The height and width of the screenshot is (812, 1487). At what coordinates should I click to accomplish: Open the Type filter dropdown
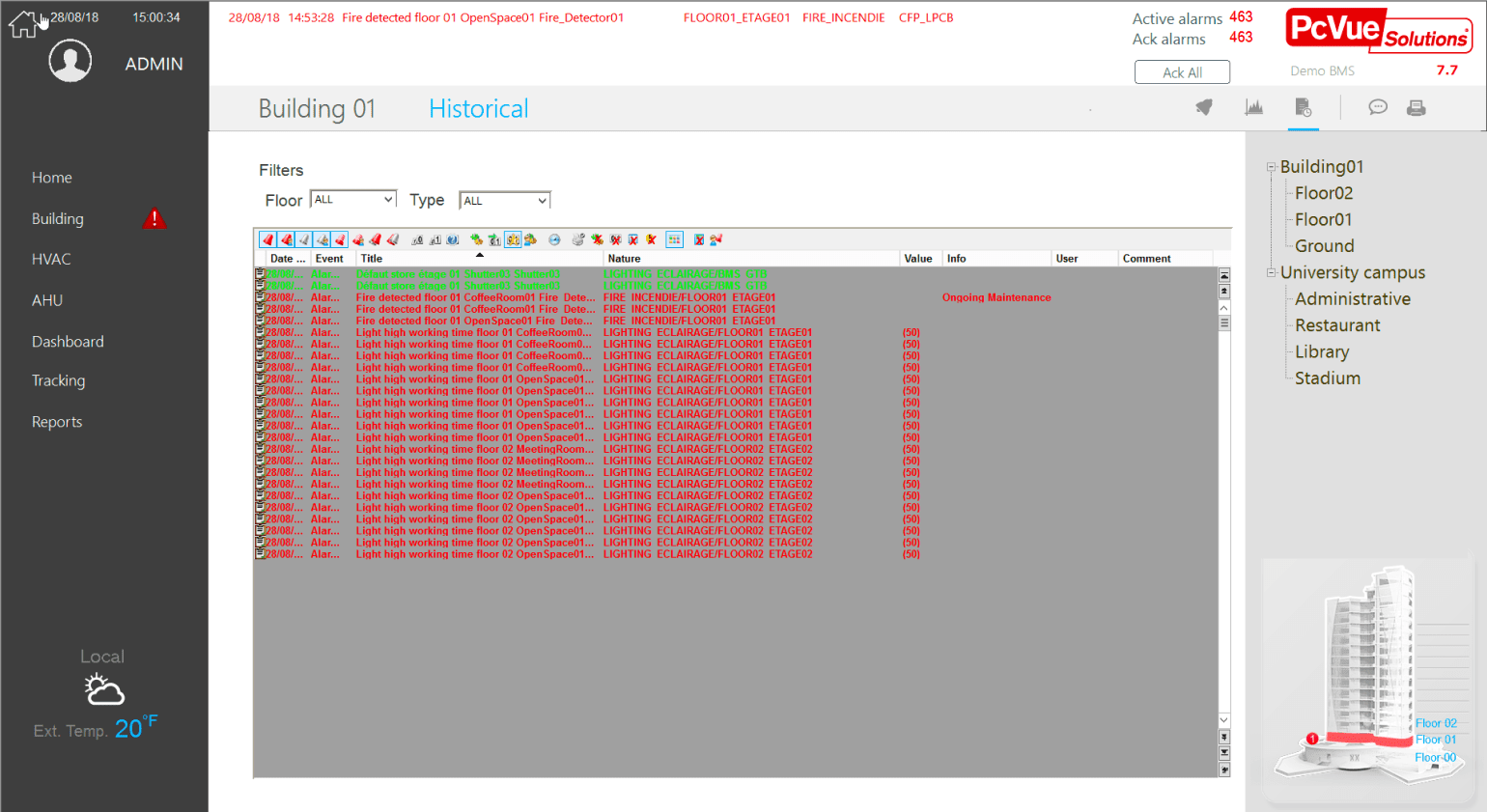[x=505, y=201]
